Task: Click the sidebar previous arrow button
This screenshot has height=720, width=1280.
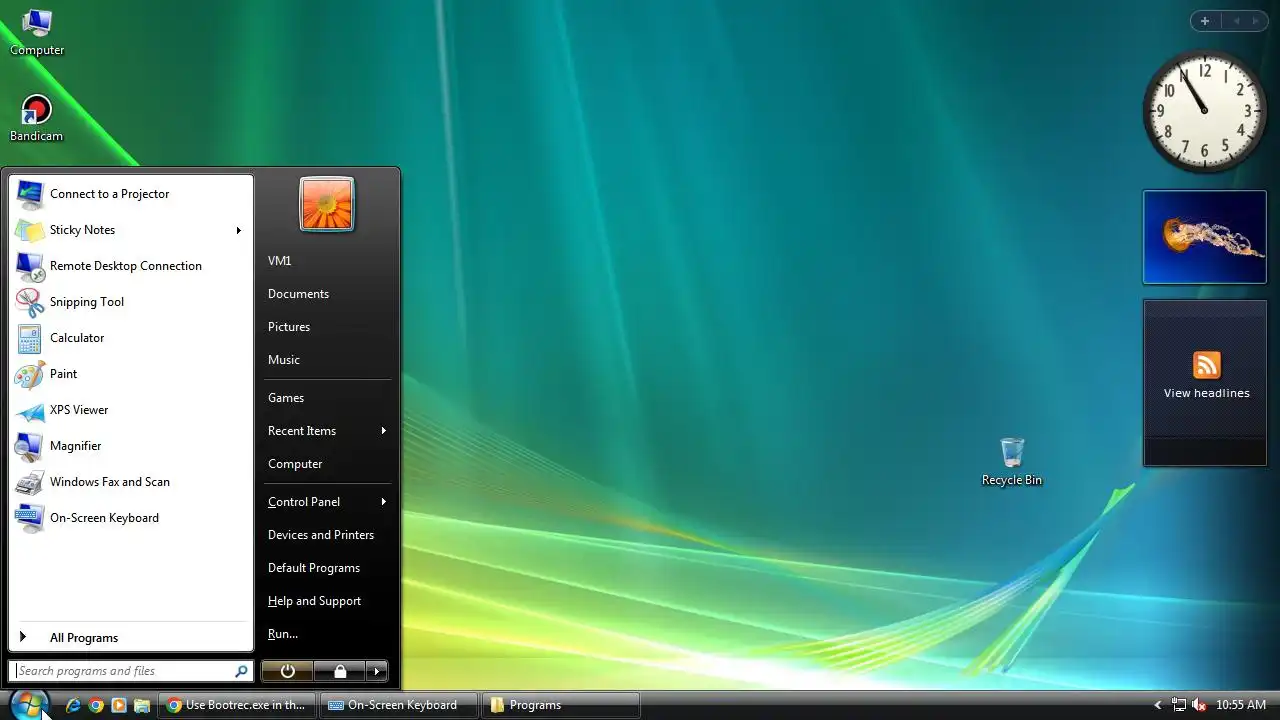Action: pos(1236,21)
